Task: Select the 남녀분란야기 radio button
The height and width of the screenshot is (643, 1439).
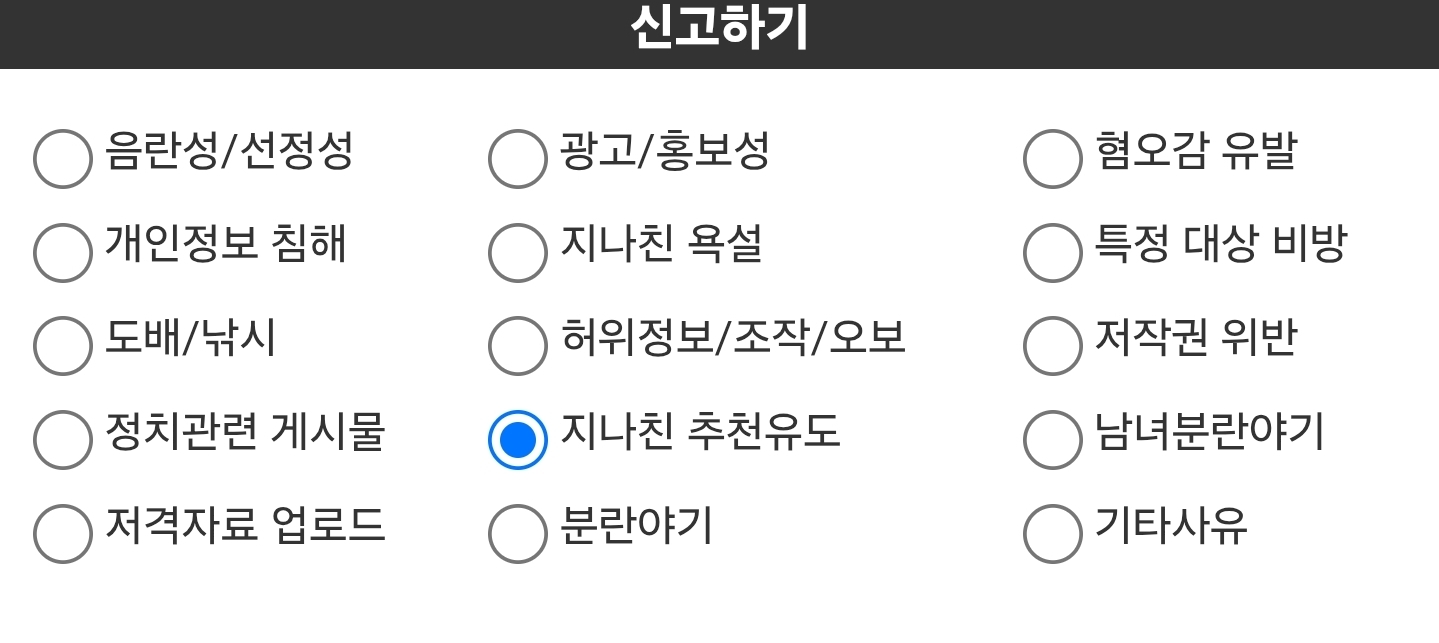Action: (1053, 439)
